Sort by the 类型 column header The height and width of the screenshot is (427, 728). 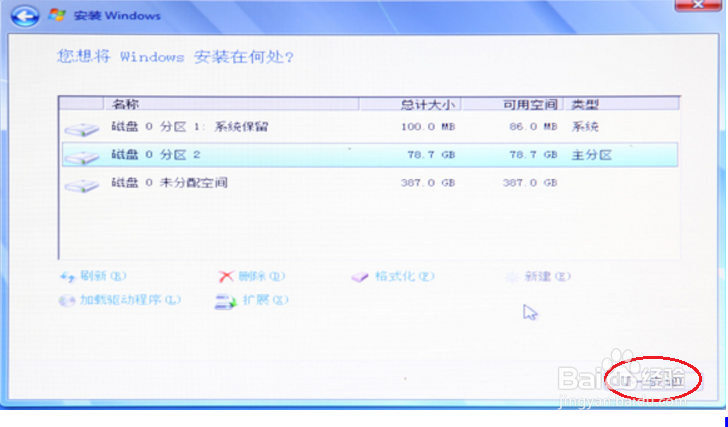click(x=622, y=104)
